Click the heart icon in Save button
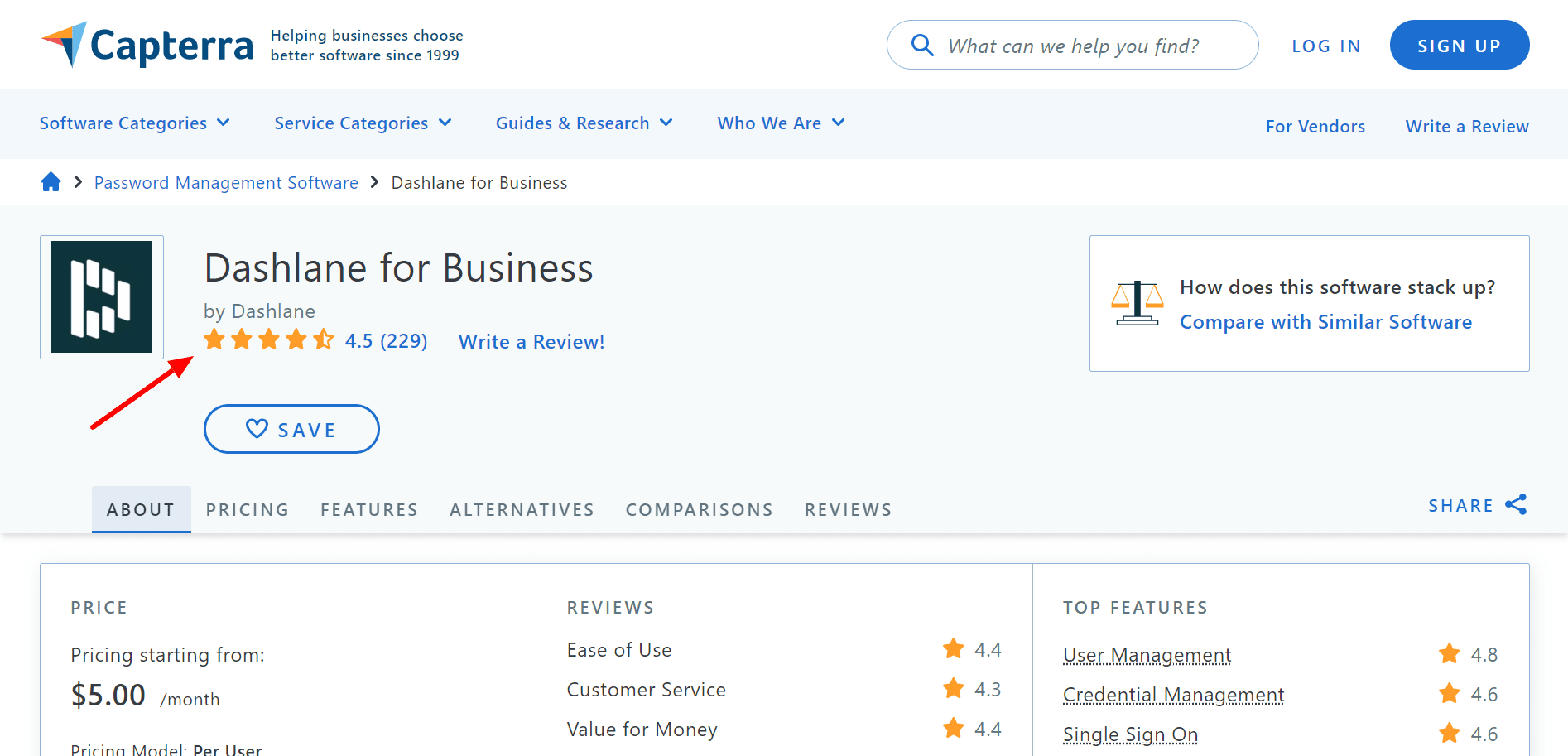This screenshot has width=1568, height=756. pyautogui.click(x=257, y=428)
